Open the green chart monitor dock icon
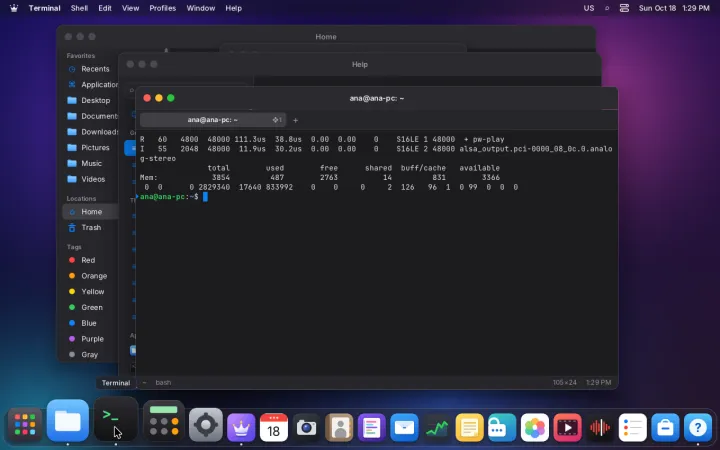 437,428
